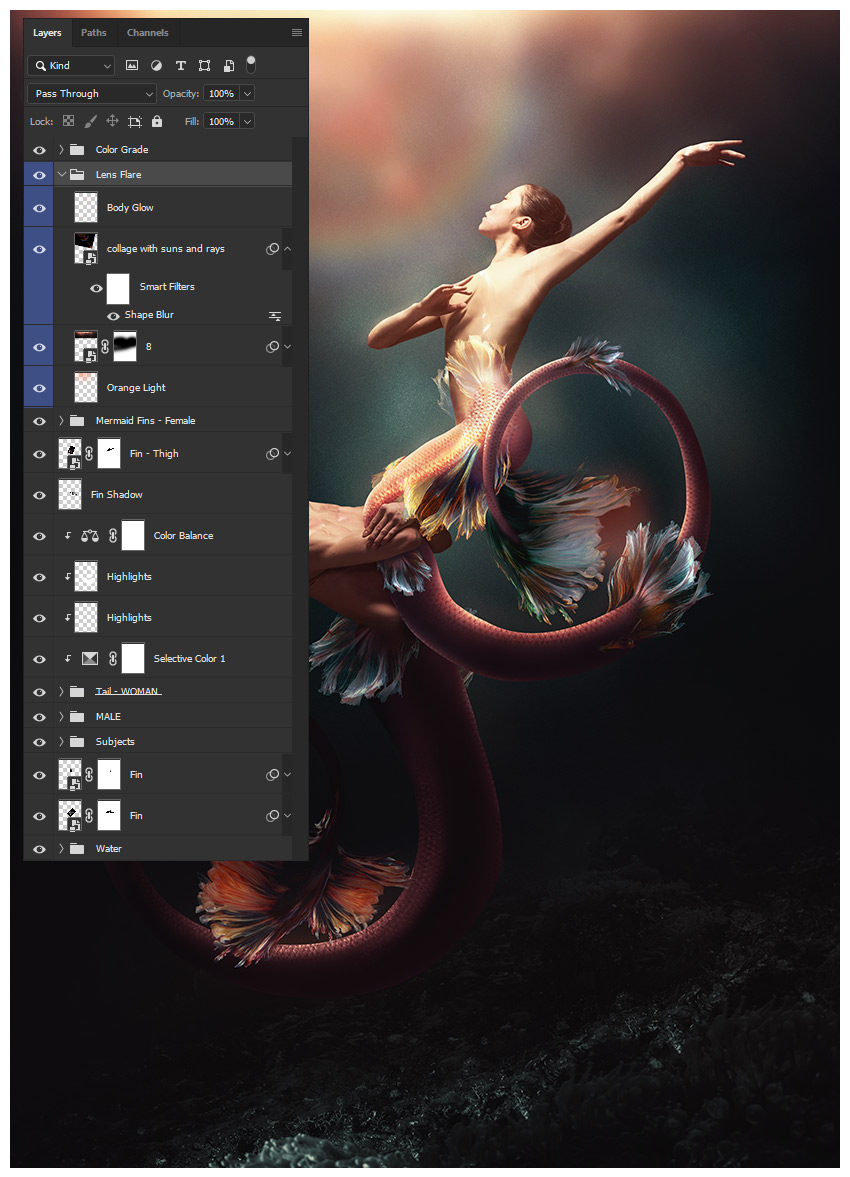Filter for smart objects icon

[x=229, y=65]
